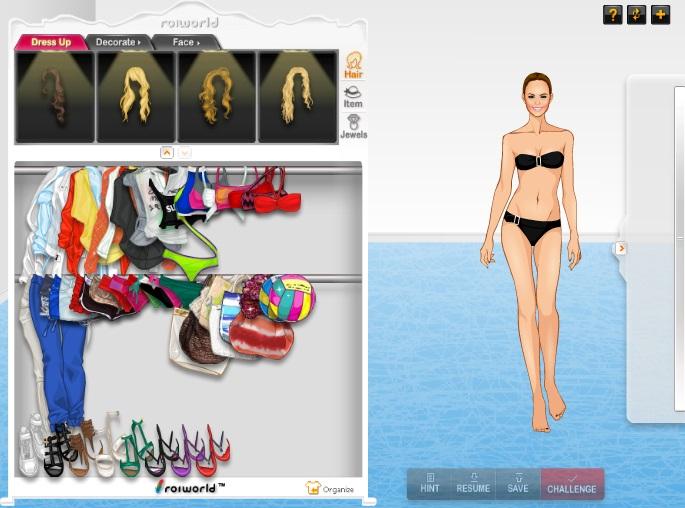The image size is (685, 508).
Task: Select the Item category icon
Action: 353,96
